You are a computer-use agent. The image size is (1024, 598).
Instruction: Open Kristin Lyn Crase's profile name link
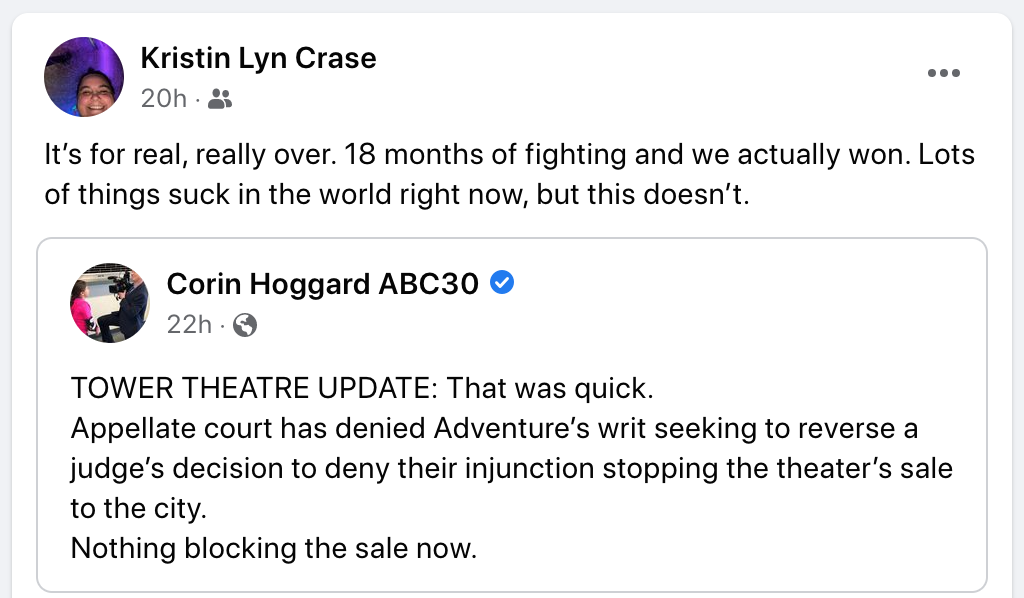tap(258, 58)
